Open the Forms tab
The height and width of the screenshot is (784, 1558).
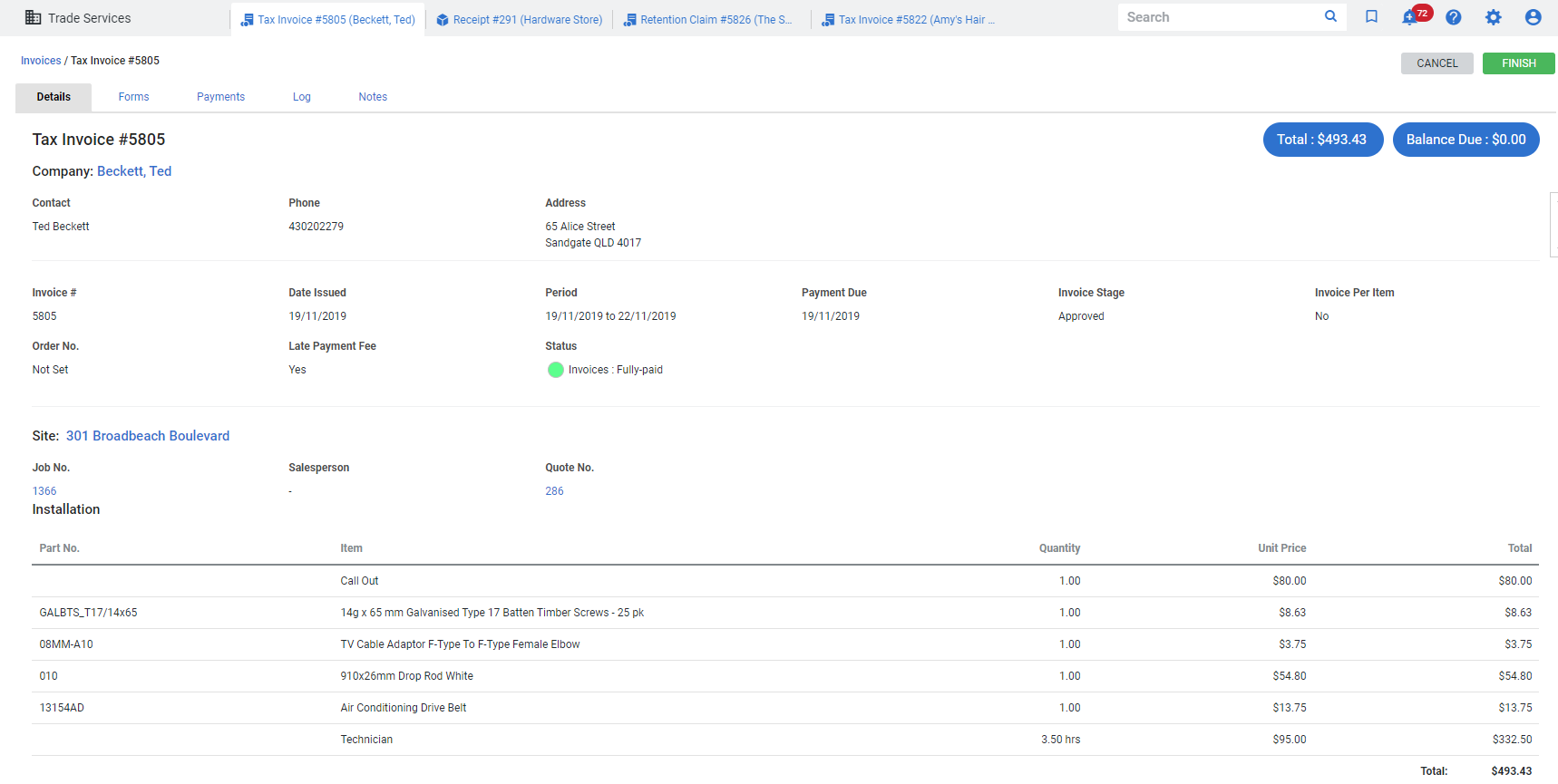(133, 97)
